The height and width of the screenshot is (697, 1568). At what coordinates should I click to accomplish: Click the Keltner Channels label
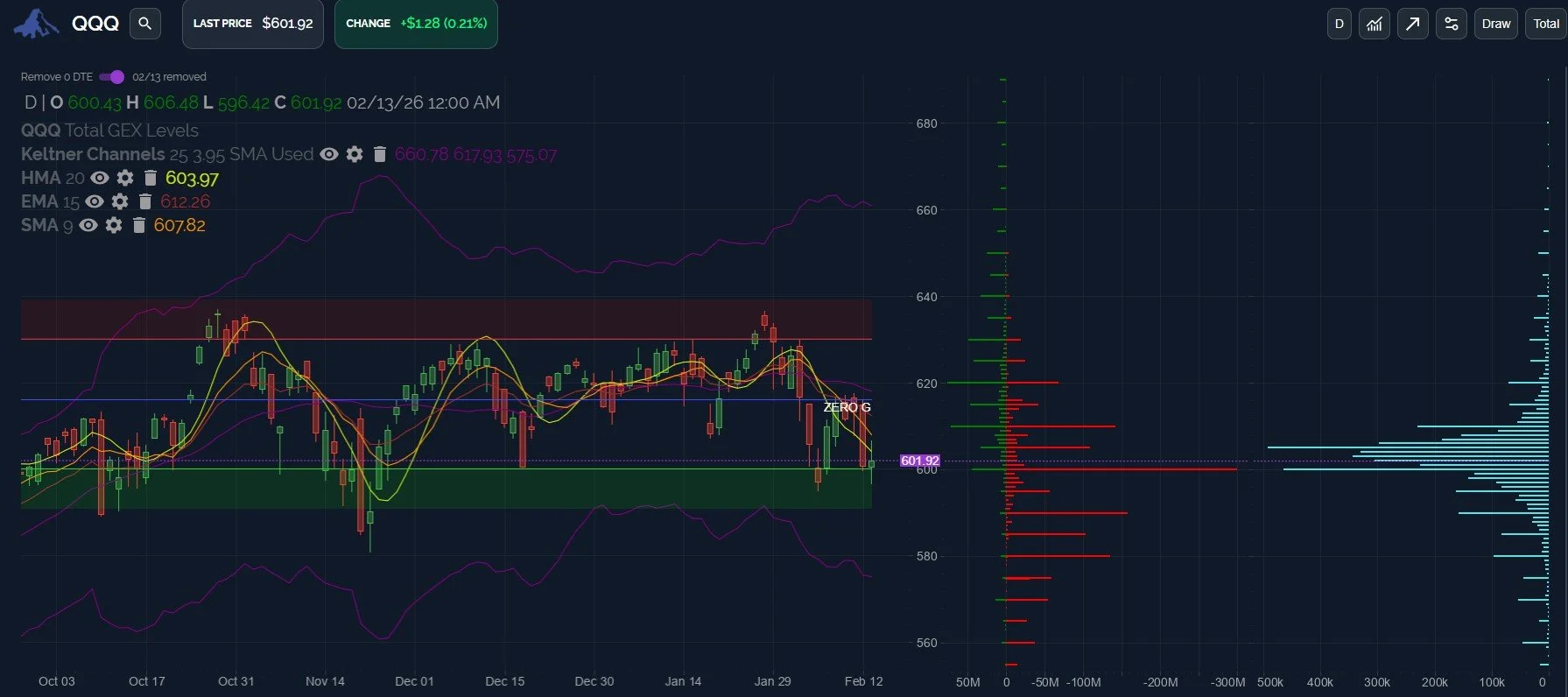coord(93,154)
